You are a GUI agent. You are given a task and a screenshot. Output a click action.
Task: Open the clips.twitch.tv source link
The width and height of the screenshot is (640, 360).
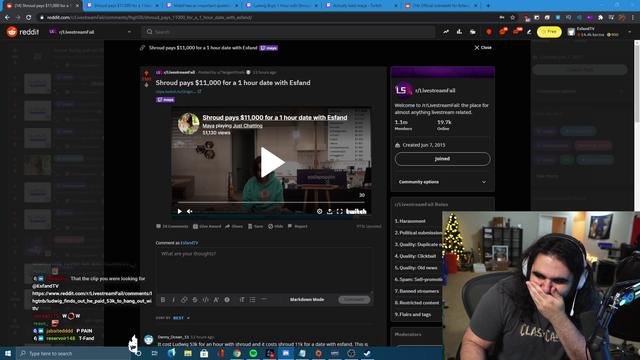178,92
